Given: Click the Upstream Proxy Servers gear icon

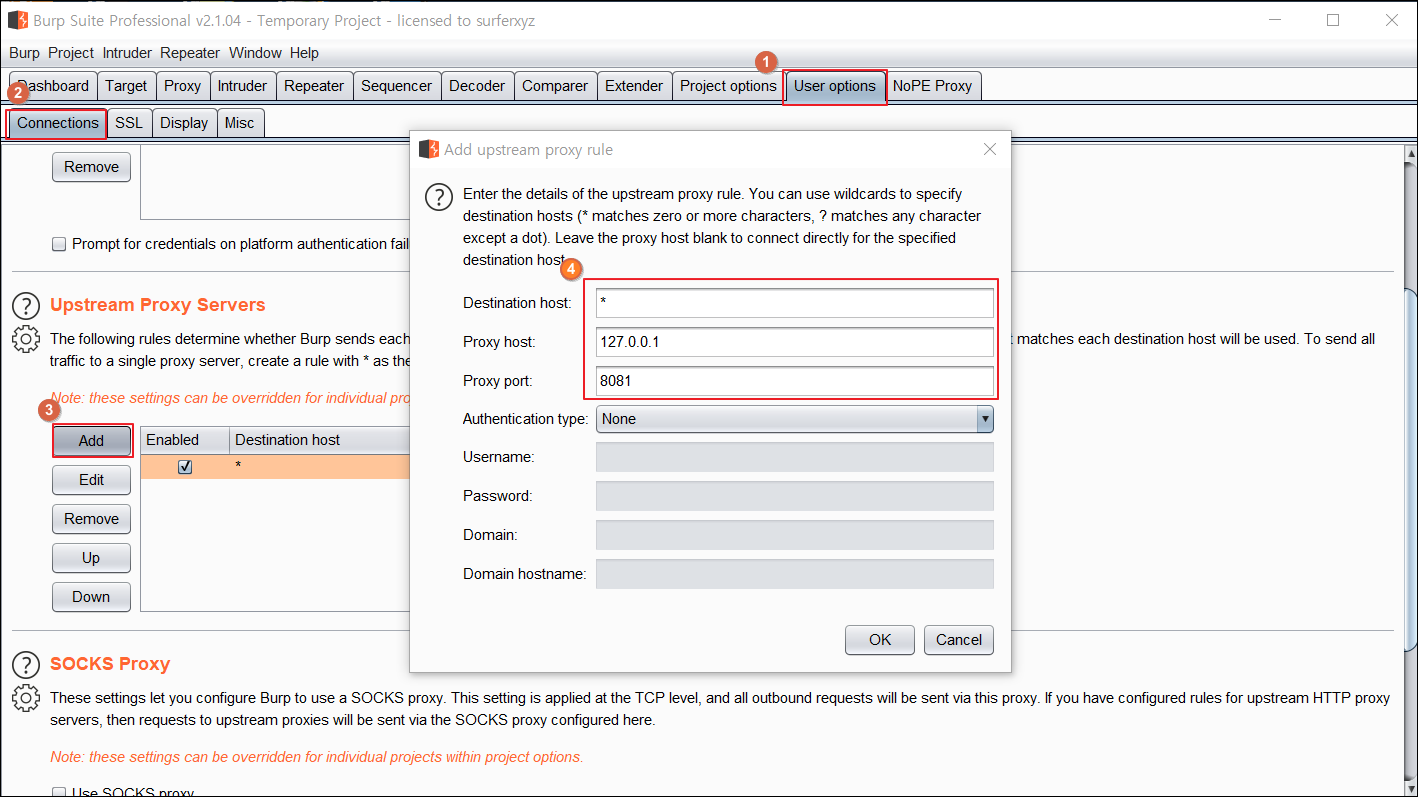Looking at the screenshot, I should point(26,339).
